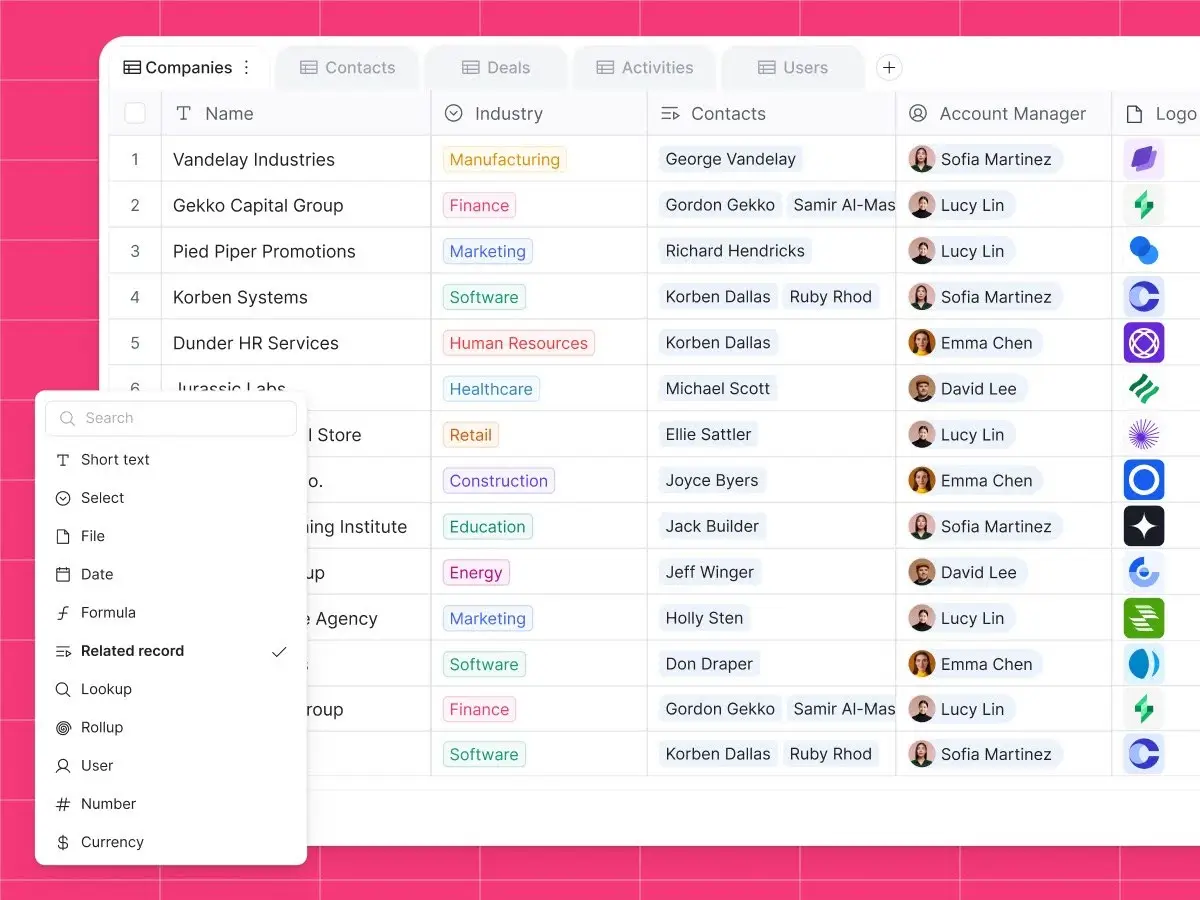Click the Rollup spiral icon

63,727
